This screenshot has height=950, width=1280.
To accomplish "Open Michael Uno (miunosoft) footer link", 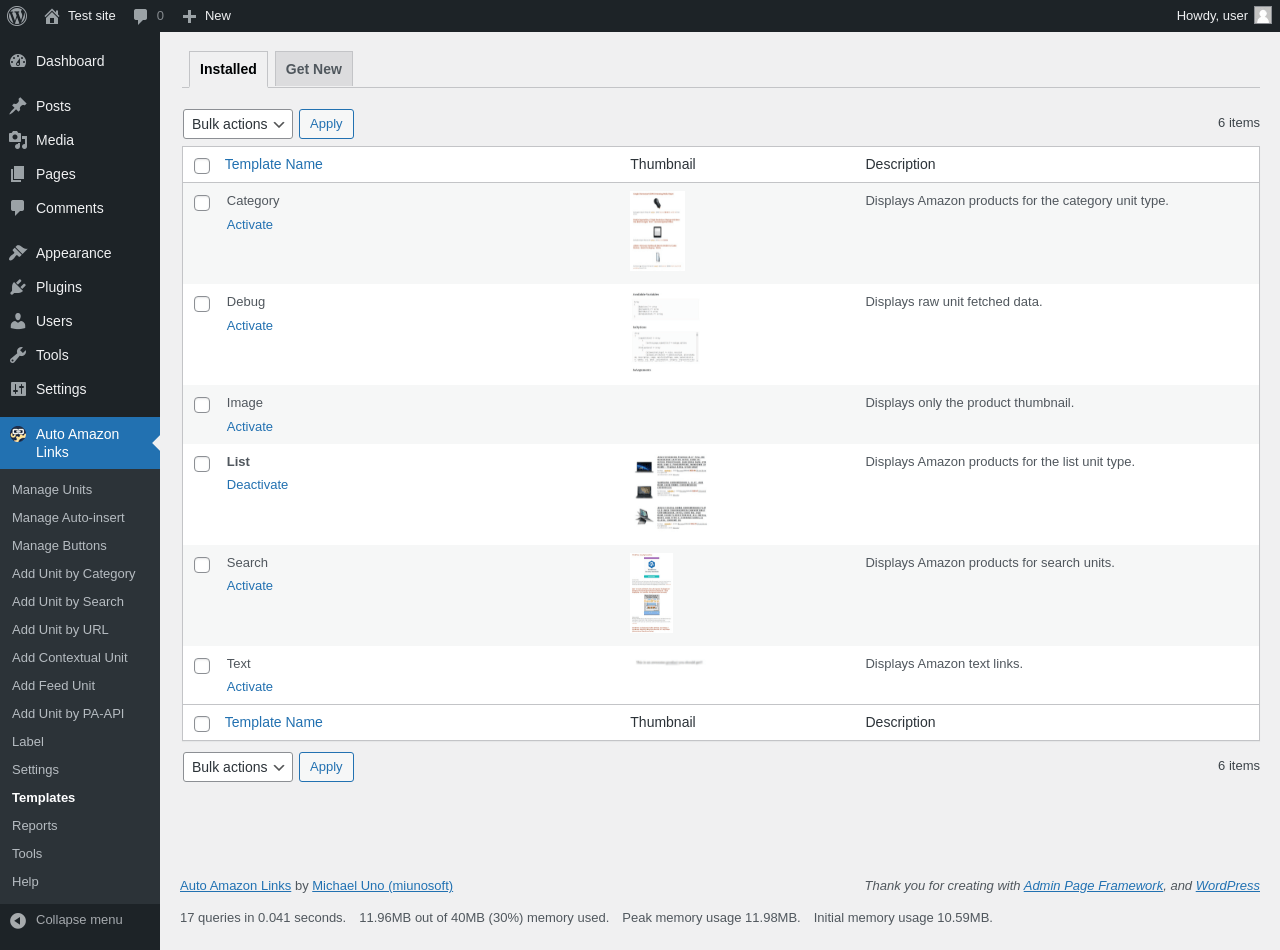I will [382, 886].
